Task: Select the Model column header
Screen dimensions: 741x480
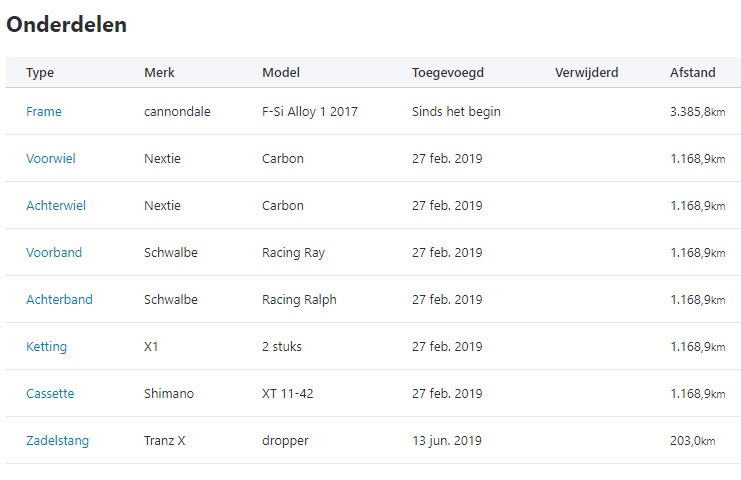Action: pos(281,73)
